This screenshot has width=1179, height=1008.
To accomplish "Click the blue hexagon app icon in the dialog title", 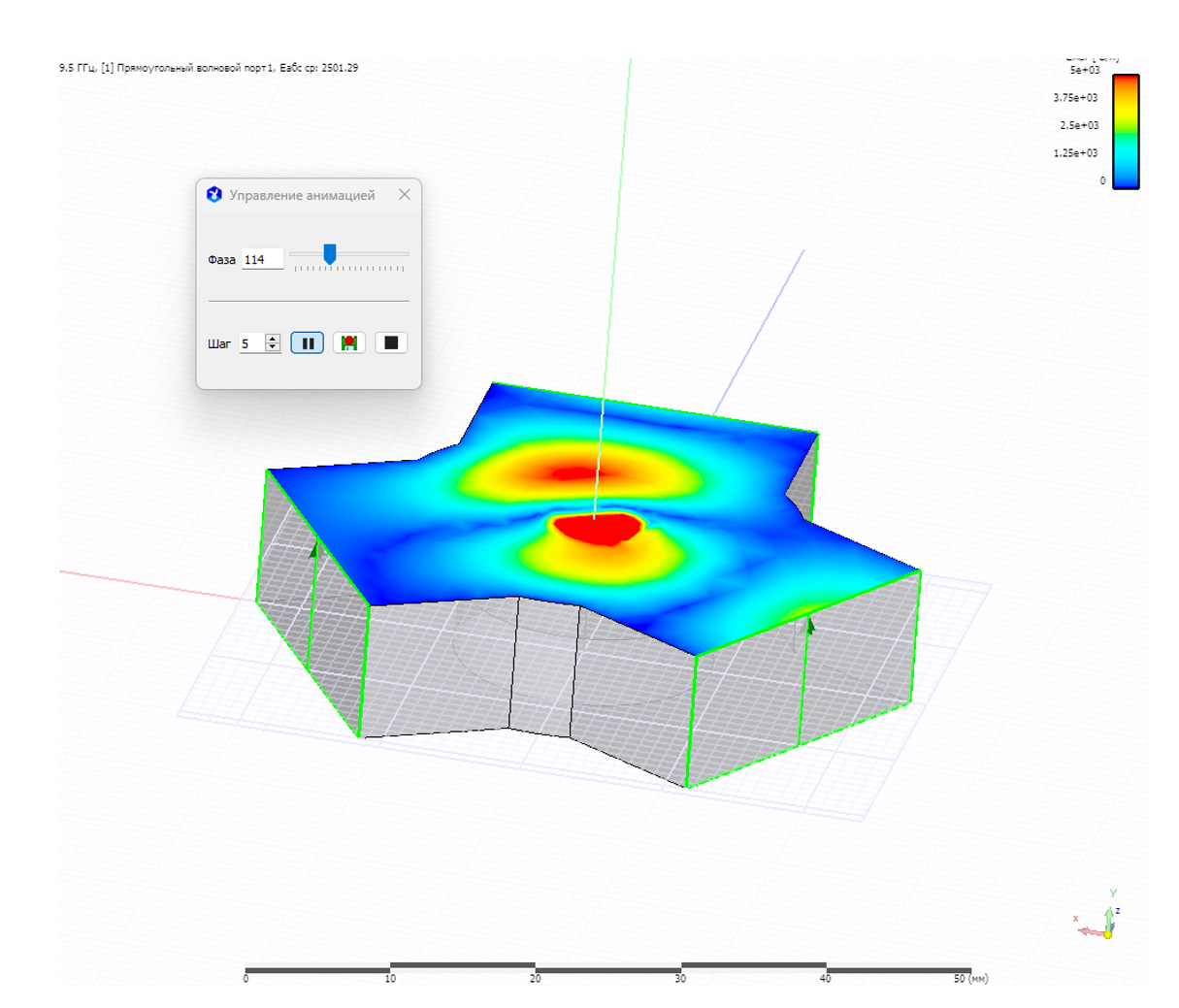I will (214, 195).
